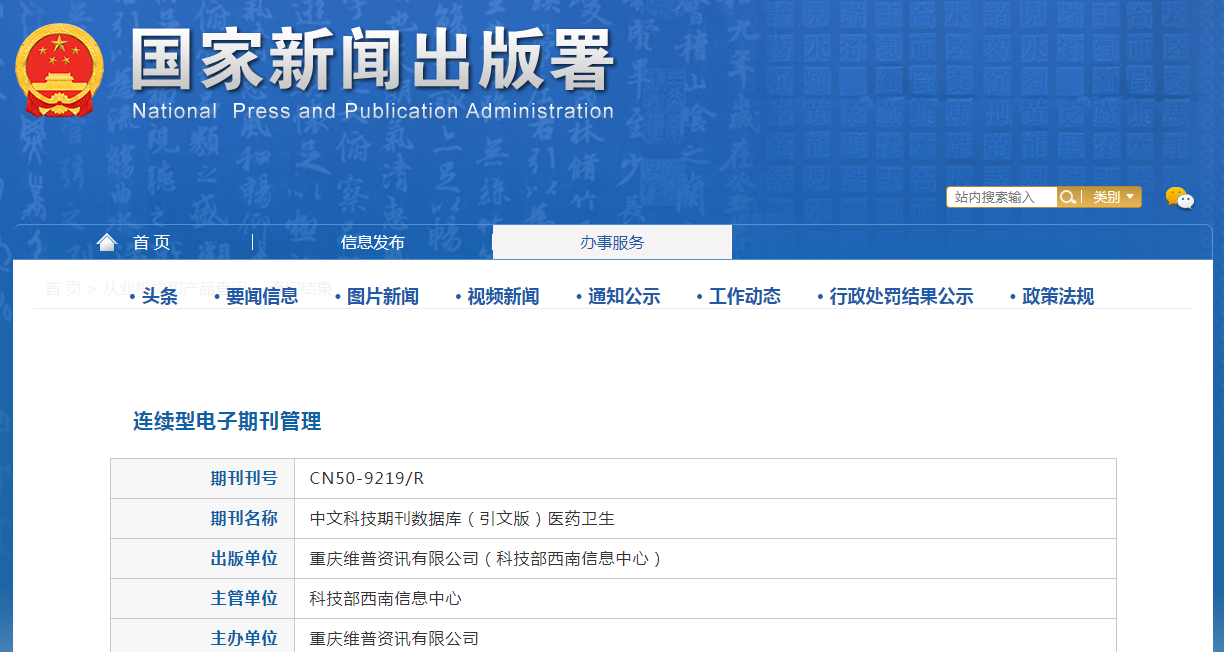Select the 办事服务 tab
The image size is (1224, 652).
click(612, 242)
